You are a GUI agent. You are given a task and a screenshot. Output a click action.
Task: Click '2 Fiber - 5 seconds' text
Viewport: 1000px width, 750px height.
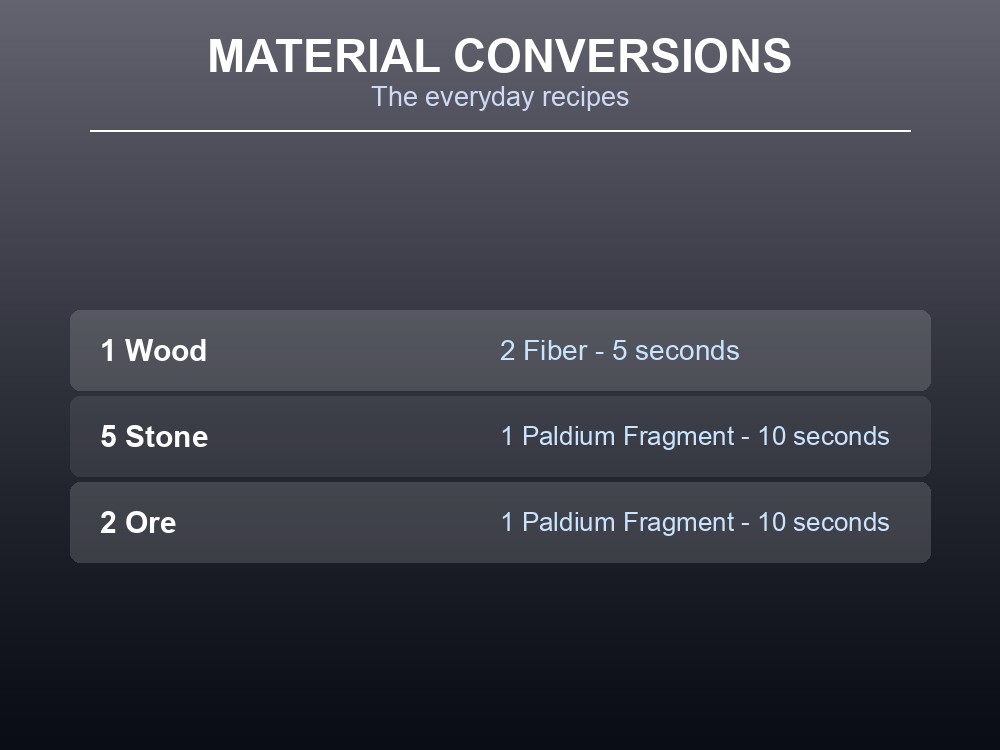619,350
